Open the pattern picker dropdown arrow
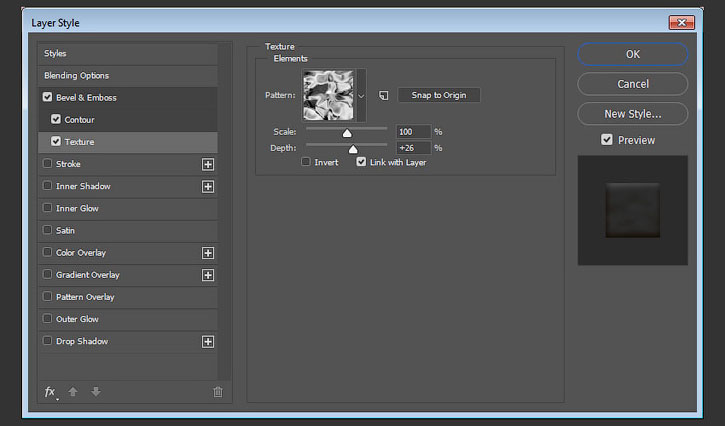 pos(361,95)
